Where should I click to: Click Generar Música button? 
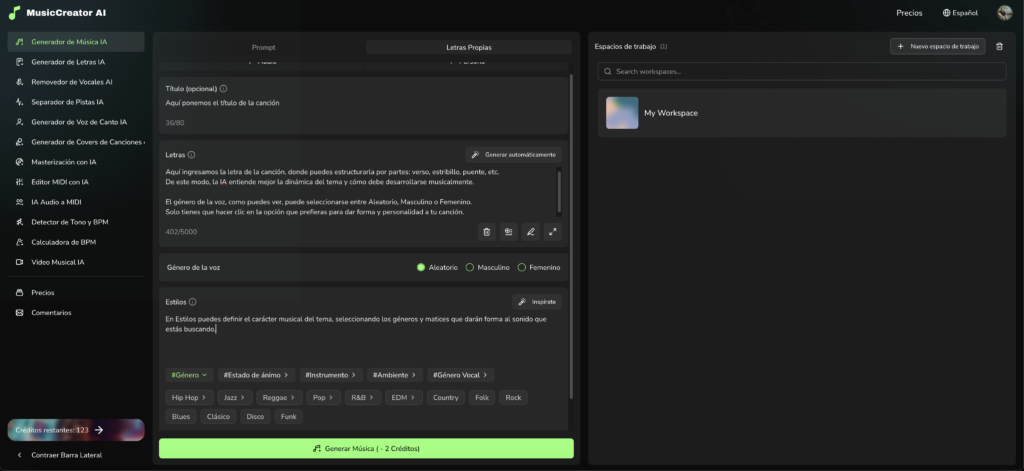point(366,449)
